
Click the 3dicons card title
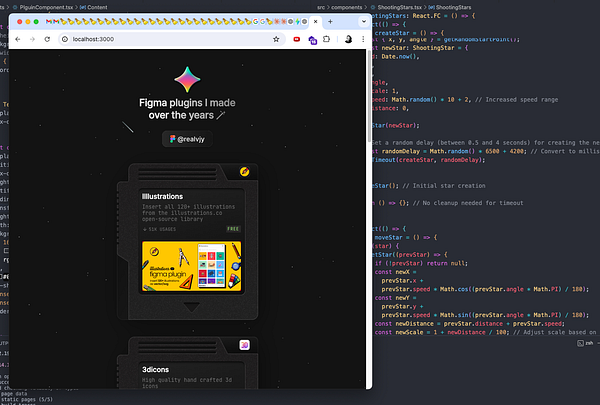pyautogui.click(x=155, y=369)
